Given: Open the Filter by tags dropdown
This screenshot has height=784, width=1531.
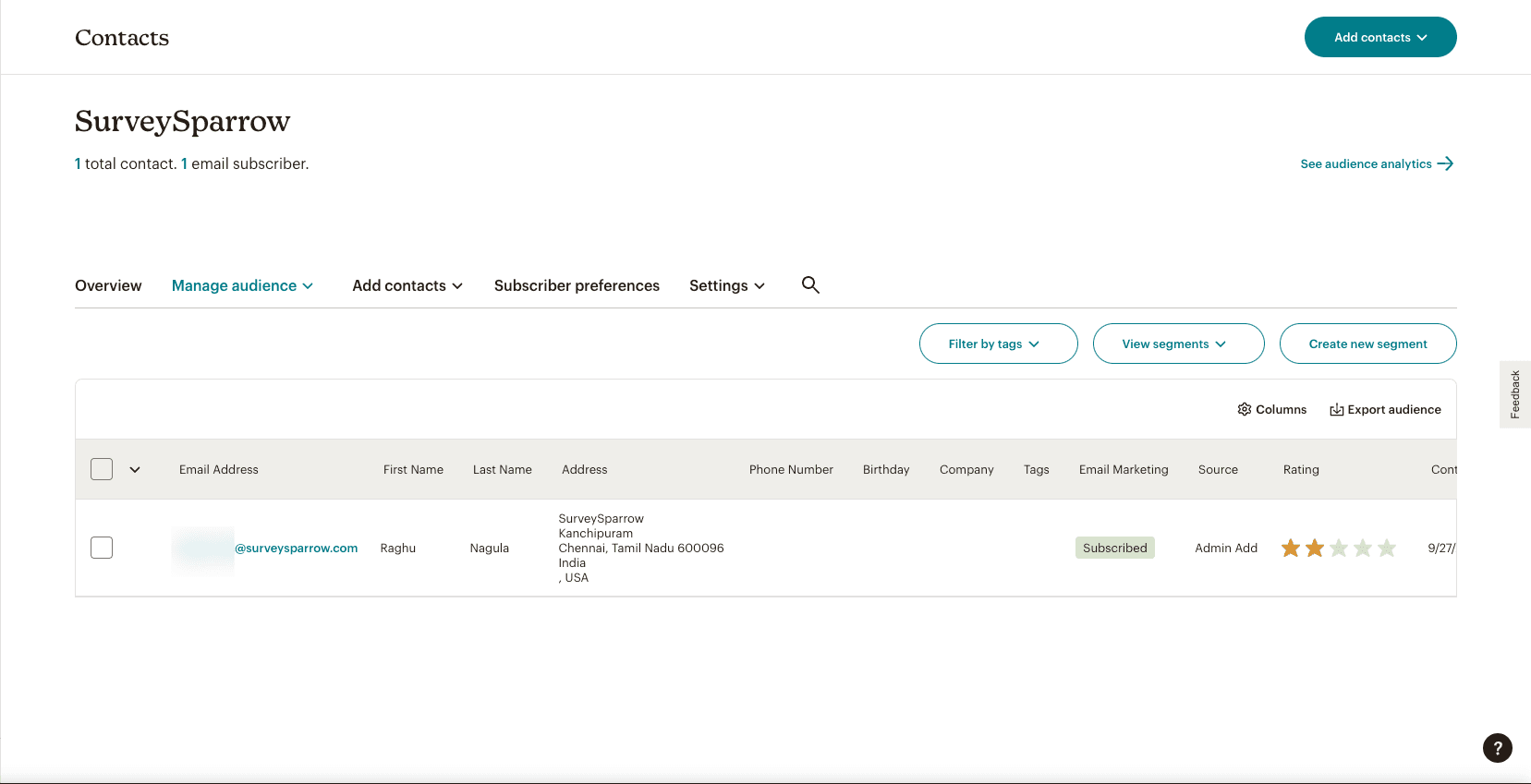Looking at the screenshot, I should click(998, 344).
